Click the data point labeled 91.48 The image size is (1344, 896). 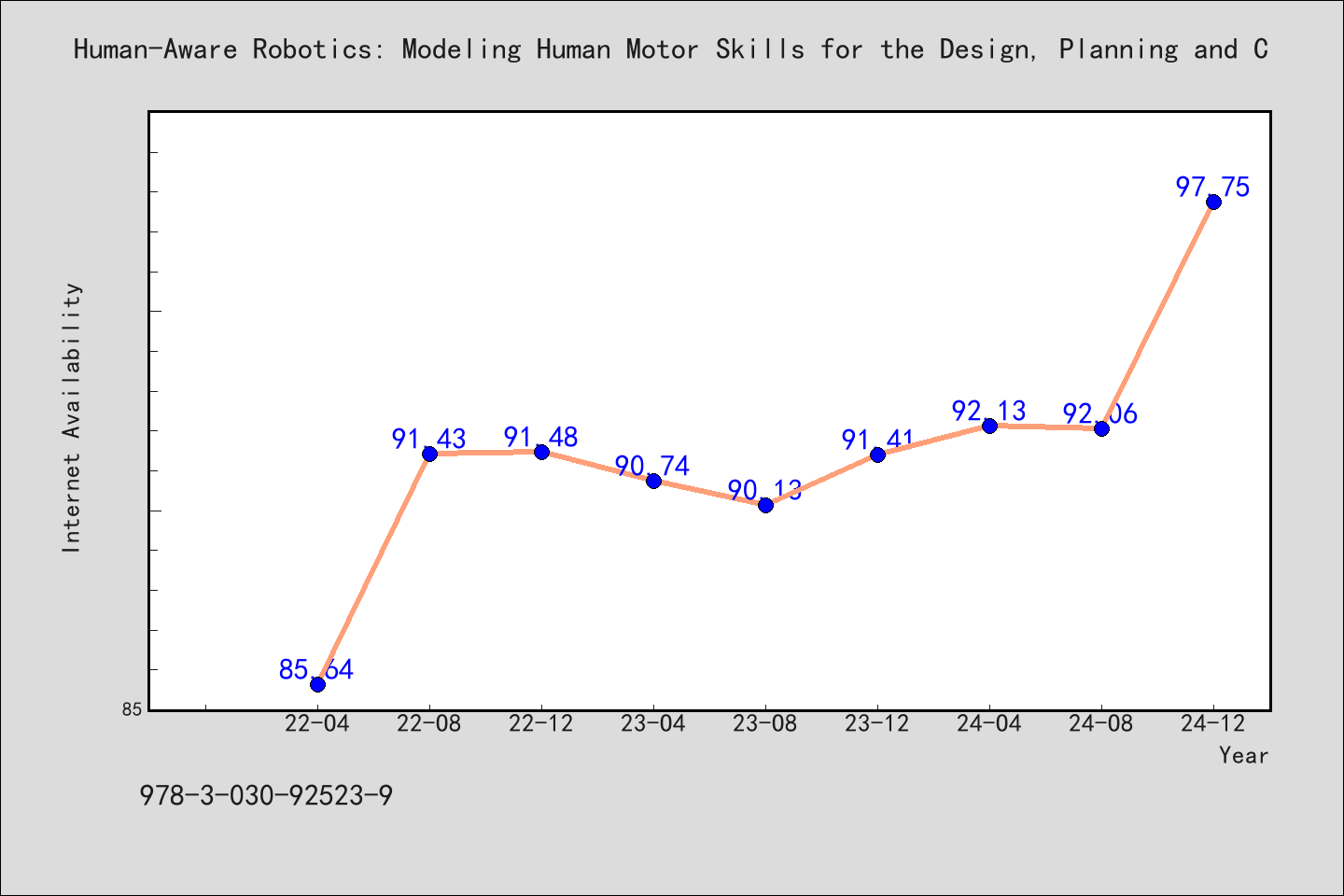pyautogui.click(x=541, y=452)
